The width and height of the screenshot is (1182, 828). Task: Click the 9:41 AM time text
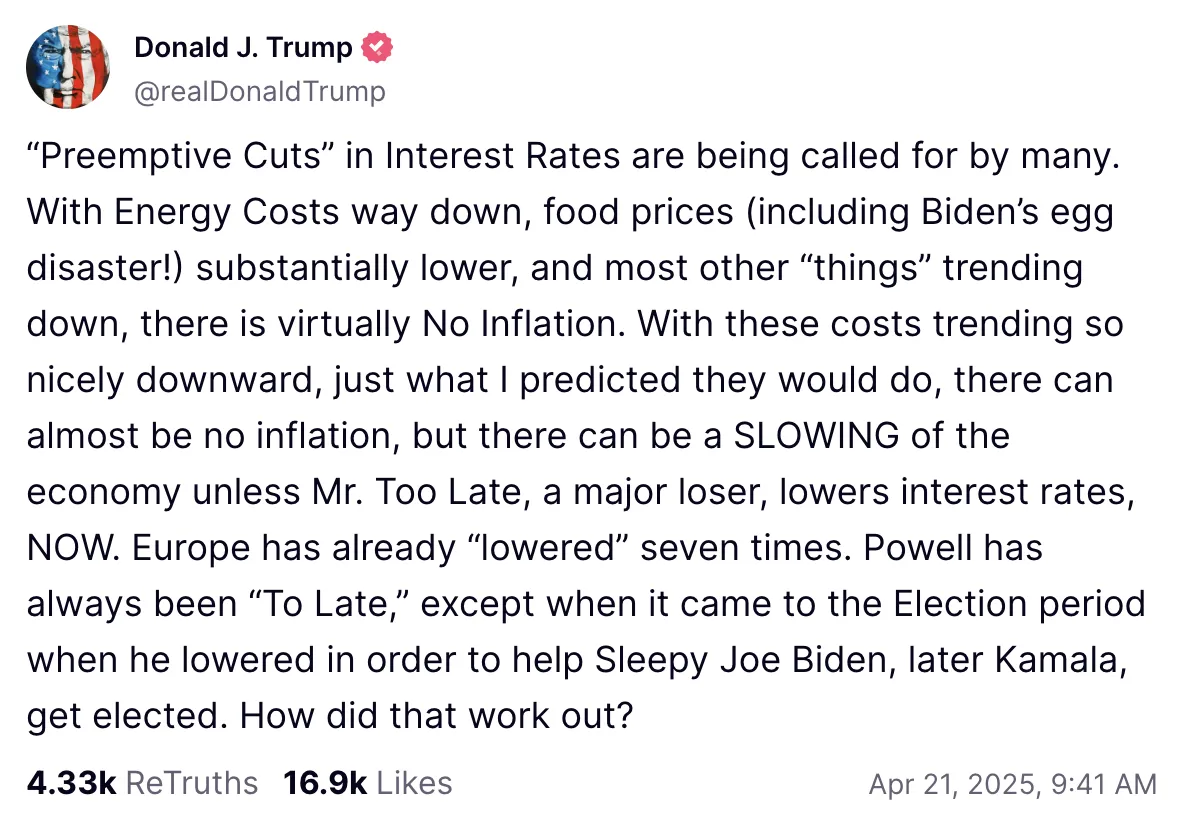pyautogui.click(x=1098, y=784)
